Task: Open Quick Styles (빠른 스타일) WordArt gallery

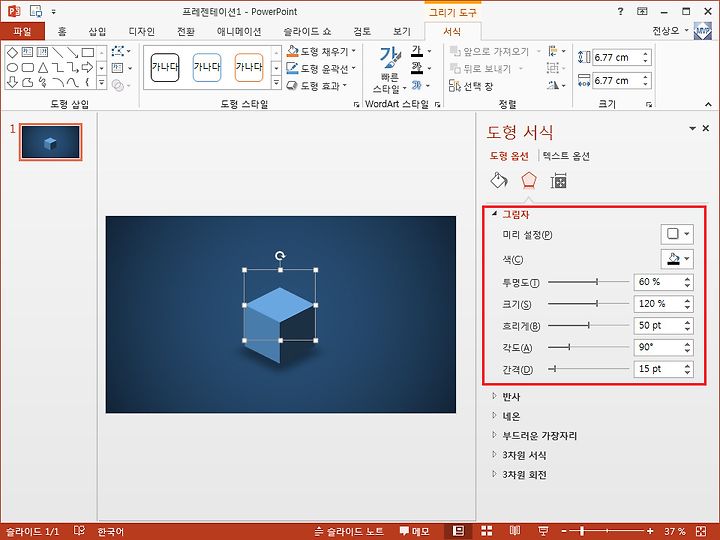Action: pos(389,70)
